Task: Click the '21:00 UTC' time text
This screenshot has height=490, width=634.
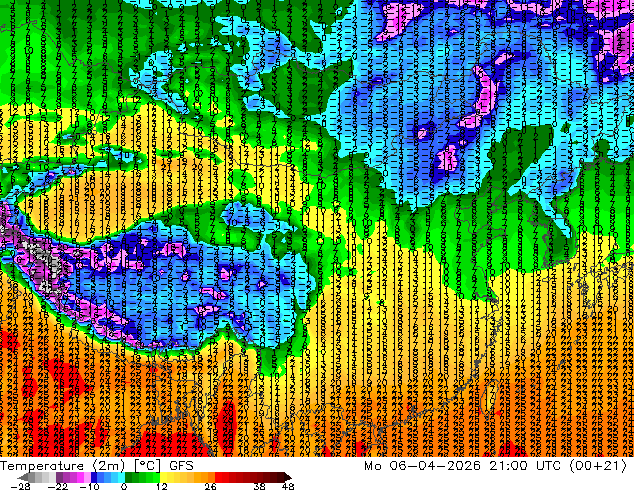Action: coord(525,466)
